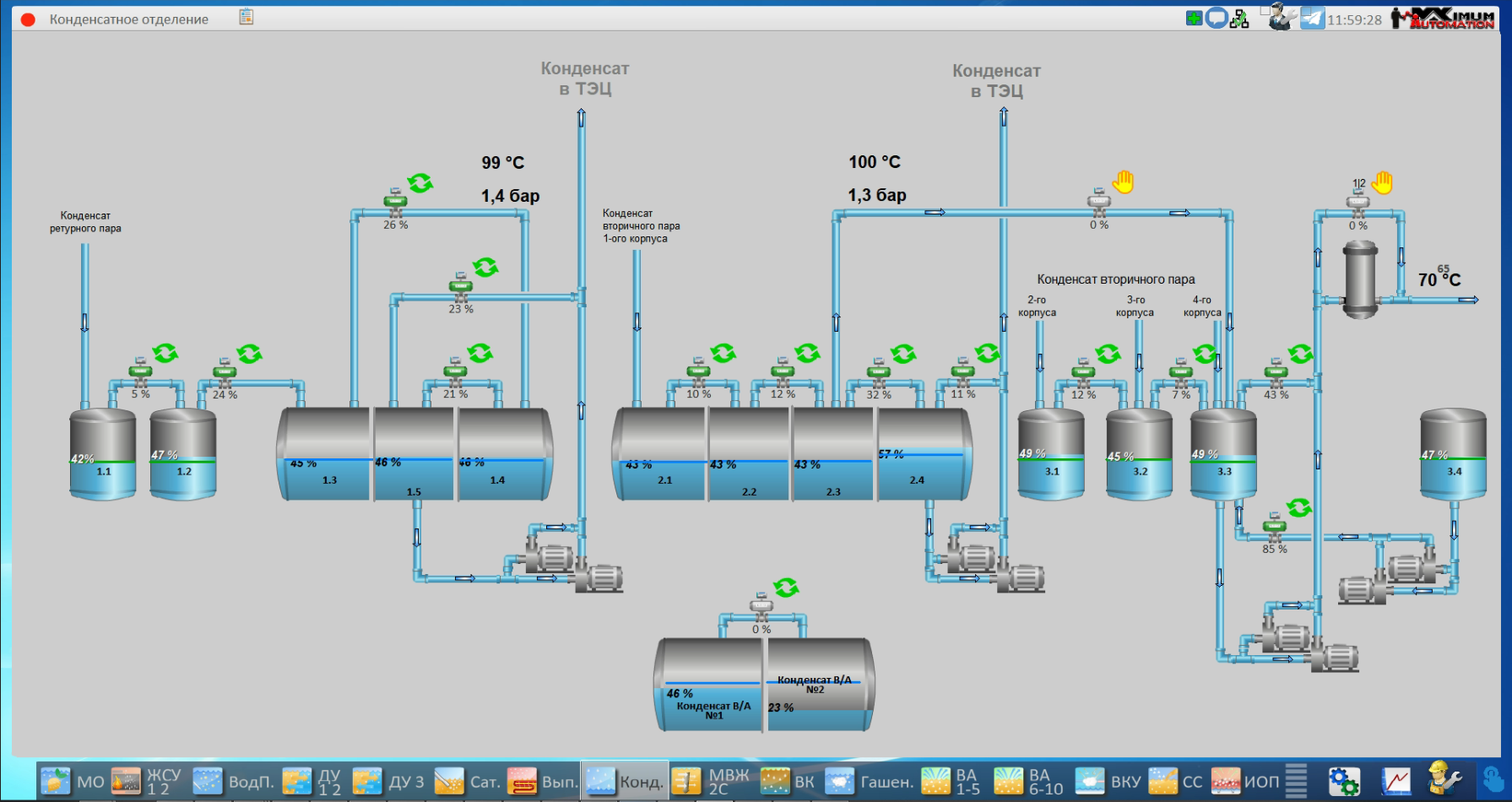Click the worker with wrench icon at bottom
The height and width of the screenshot is (802, 1512).
[x=1444, y=779]
